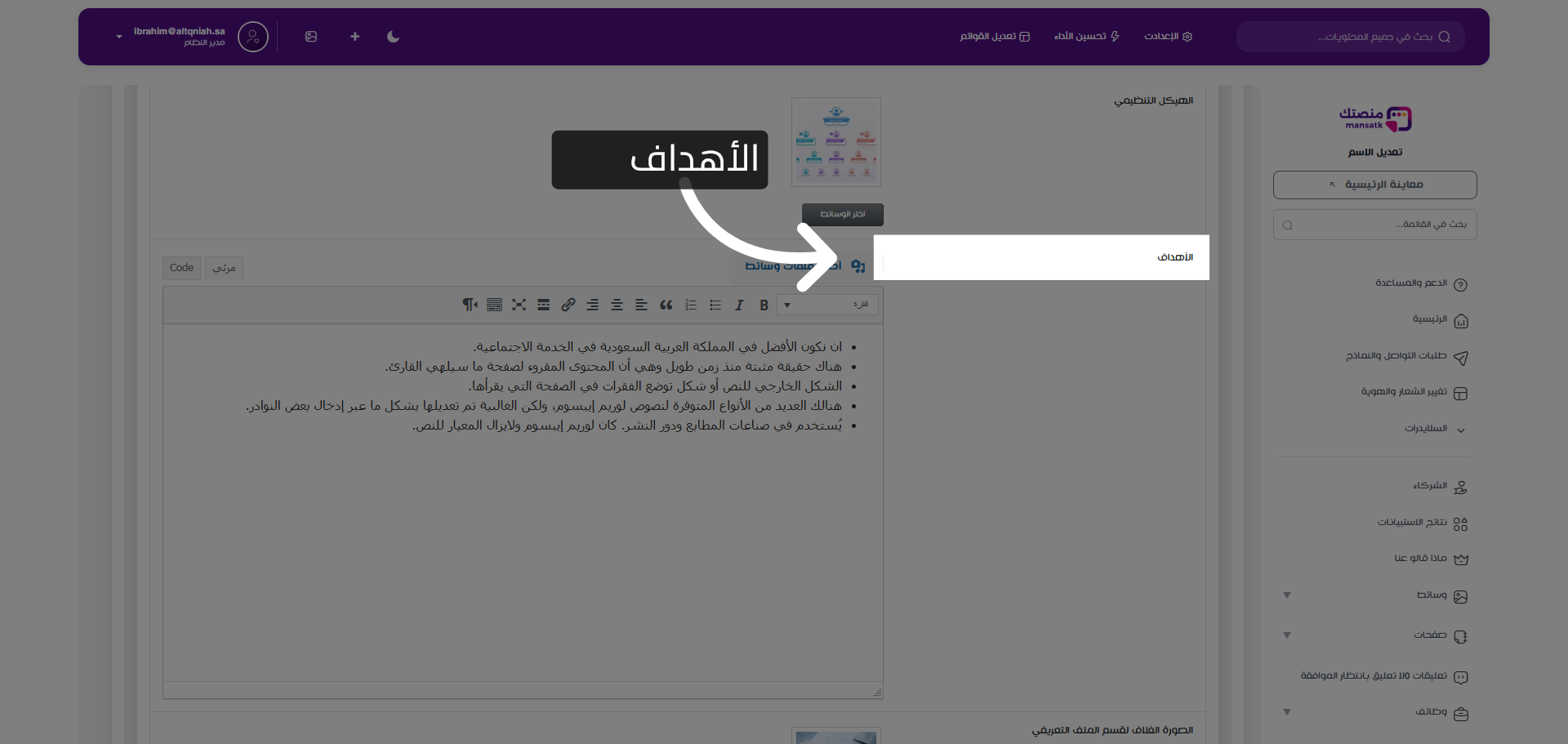
Task: Toggle dark mode with the moon icon
Action: click(393, 37)
